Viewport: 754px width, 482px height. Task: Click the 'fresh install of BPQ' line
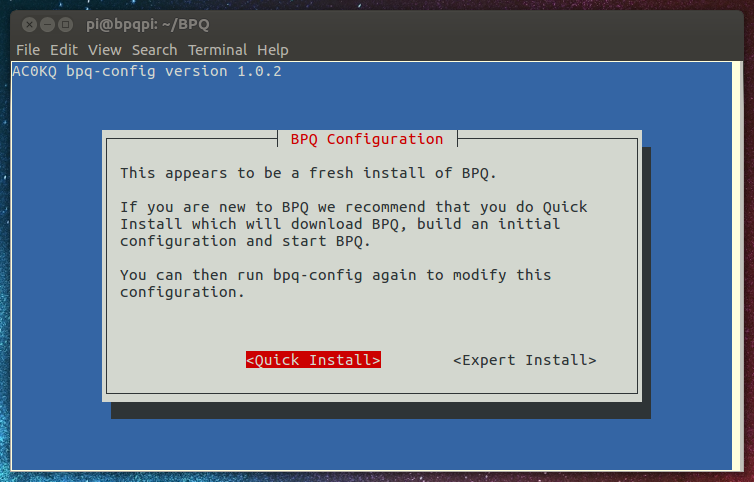point(308,173)
